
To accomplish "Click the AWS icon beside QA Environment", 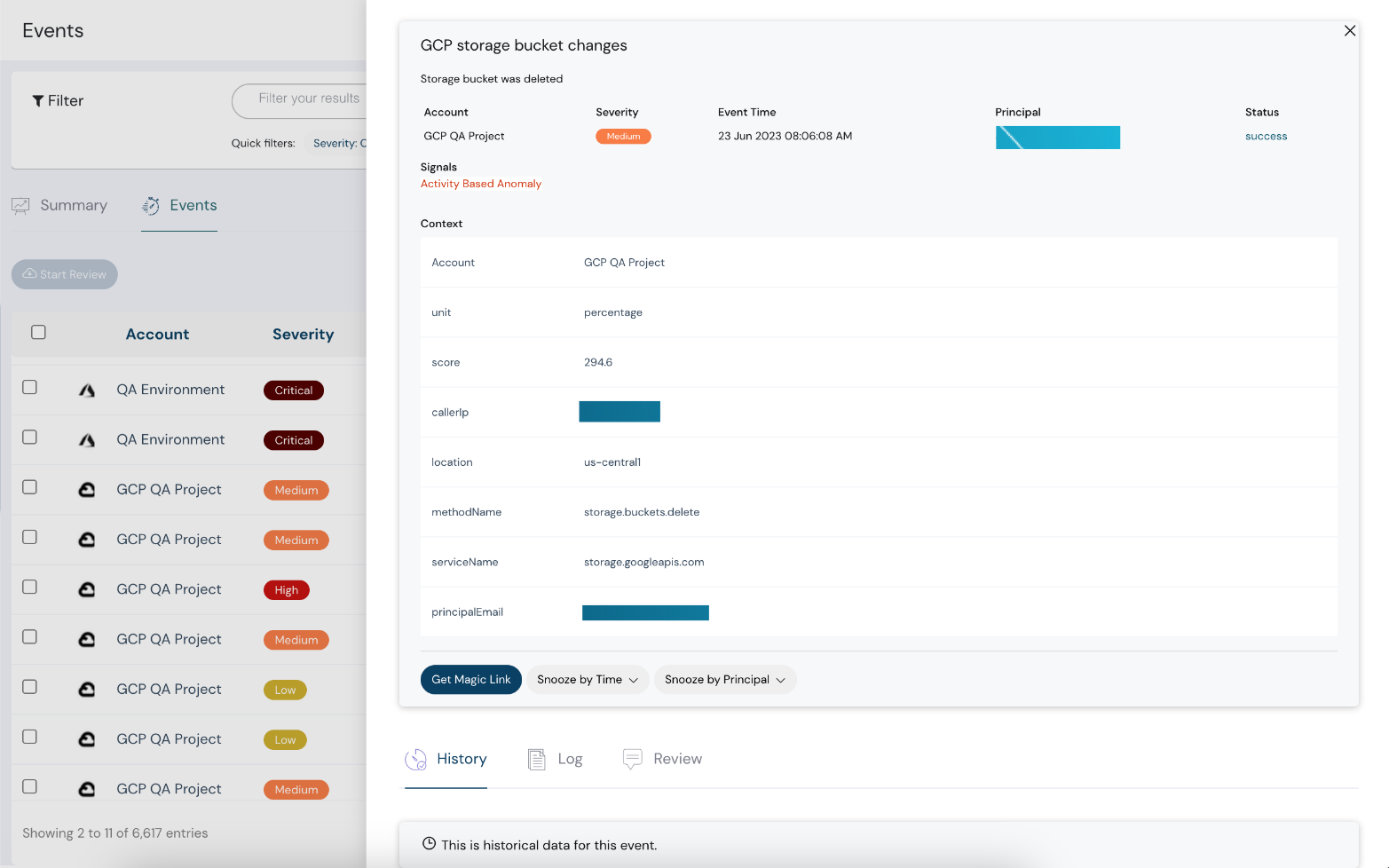I will 86,389.
